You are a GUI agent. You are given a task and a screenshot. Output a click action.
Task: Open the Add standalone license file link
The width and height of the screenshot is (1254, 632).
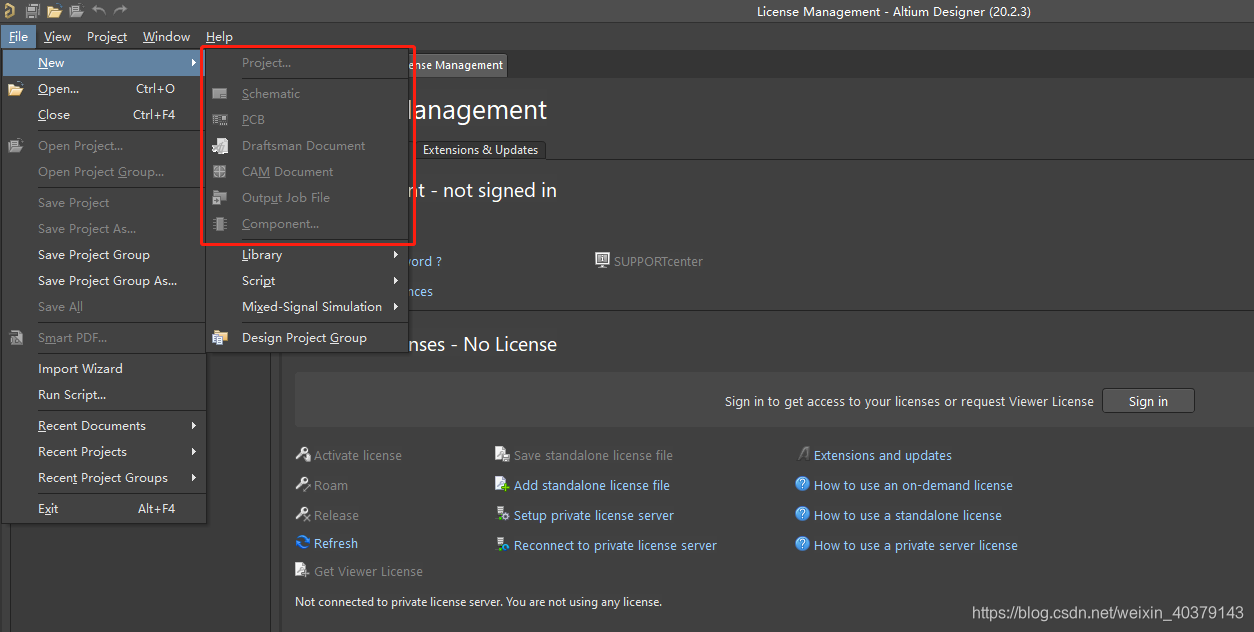click(591, 485)
